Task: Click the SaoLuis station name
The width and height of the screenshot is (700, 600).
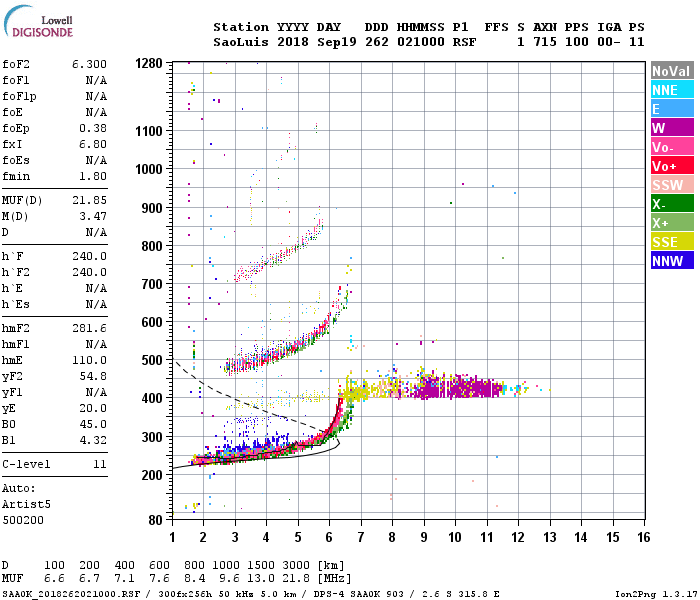Action: tap(241, 42)
